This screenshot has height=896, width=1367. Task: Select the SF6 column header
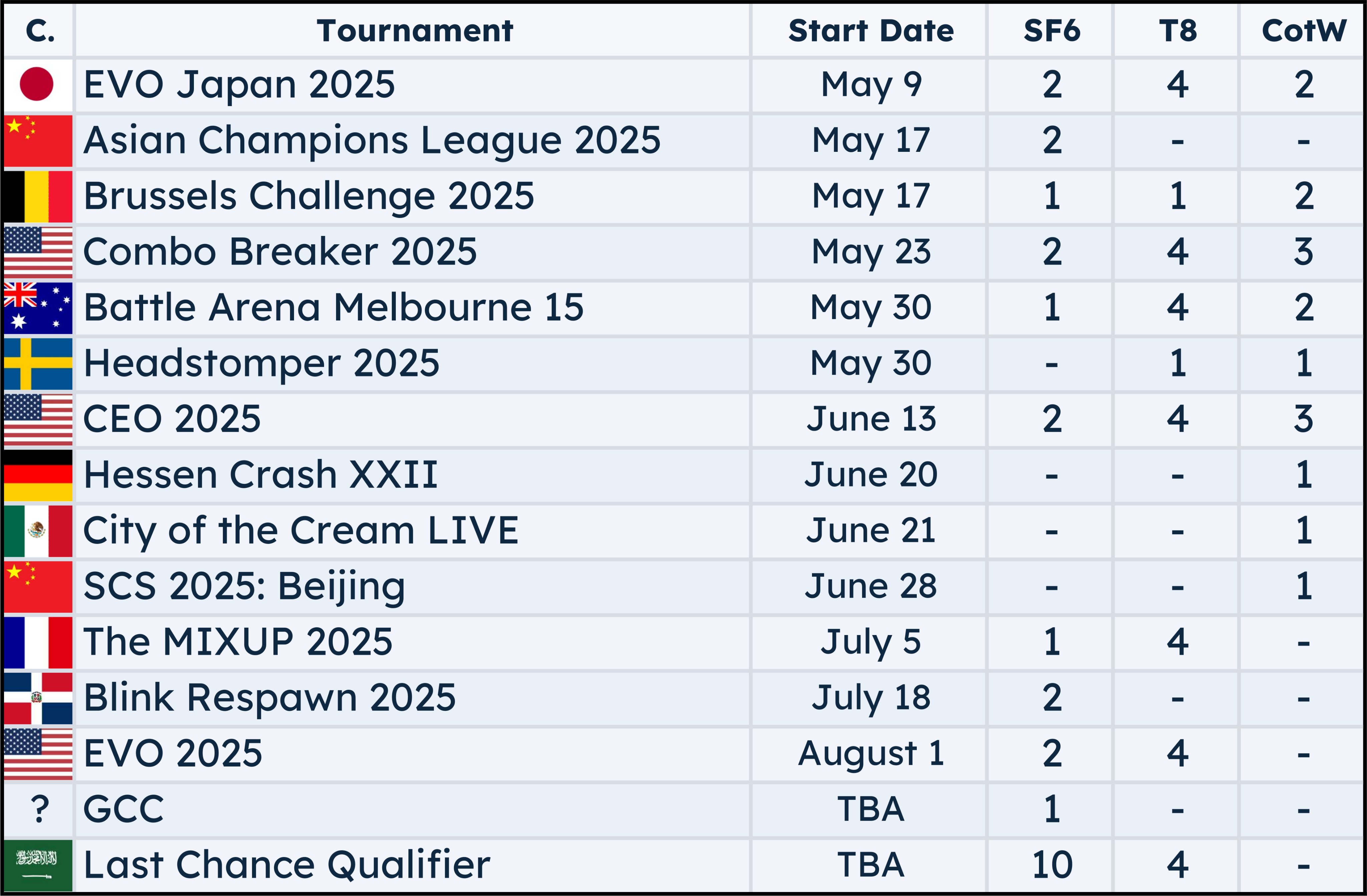[1052, 30]
